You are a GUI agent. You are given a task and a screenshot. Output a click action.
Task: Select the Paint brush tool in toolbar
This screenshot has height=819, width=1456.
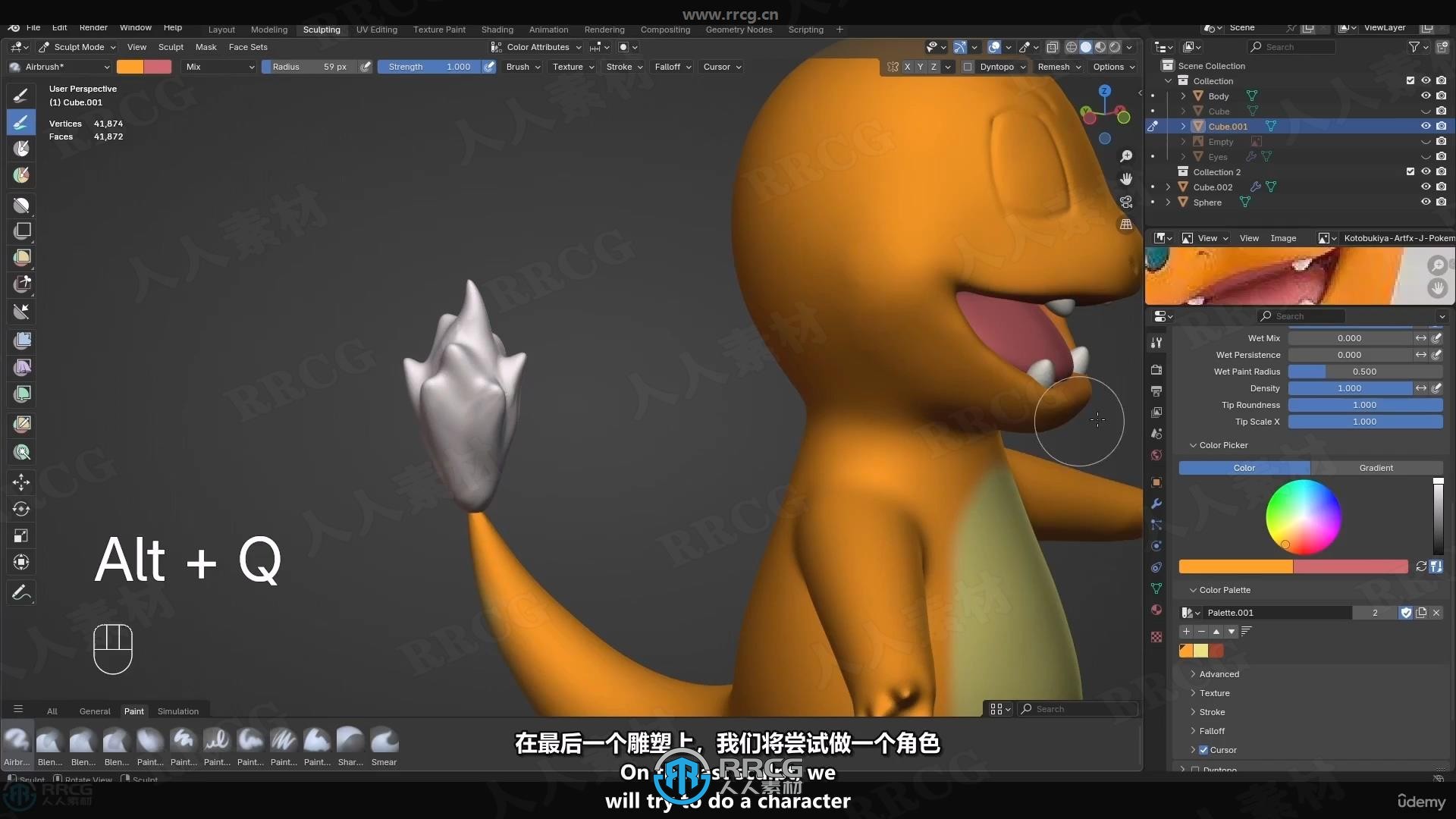pyautogui.click(x=21, y=122)
